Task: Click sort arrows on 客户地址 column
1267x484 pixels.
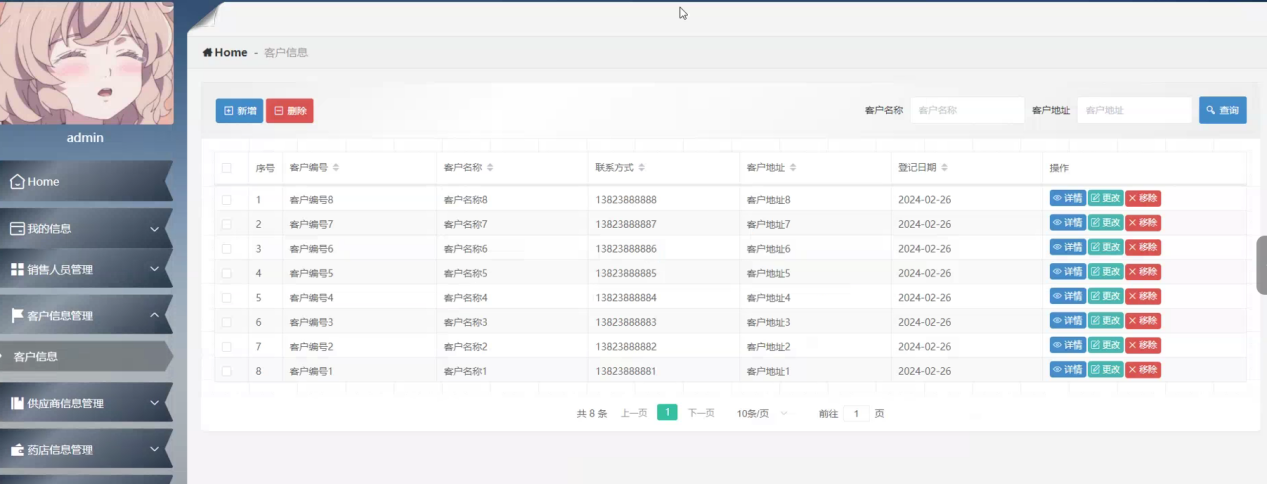Action: pyautogui.click(x=792, y=168)
